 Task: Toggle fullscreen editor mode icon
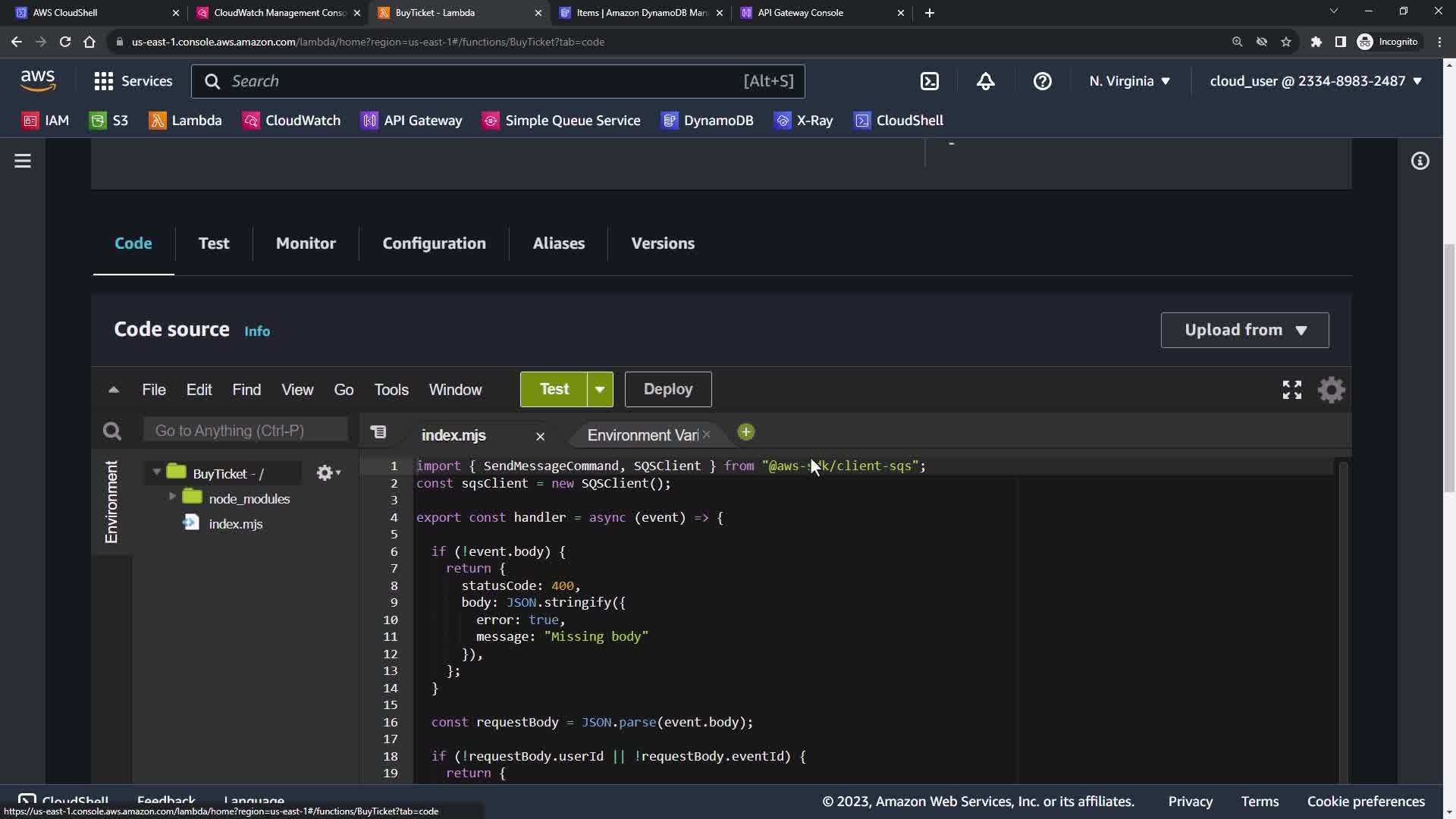click(x=1291, y=390)
